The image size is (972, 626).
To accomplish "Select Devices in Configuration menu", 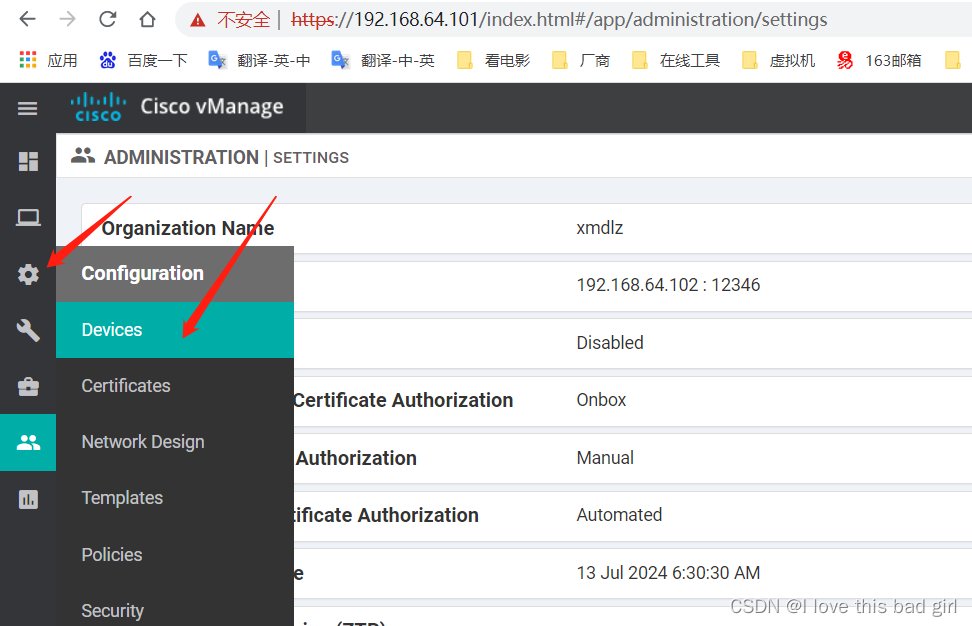I will click(175, 330).
